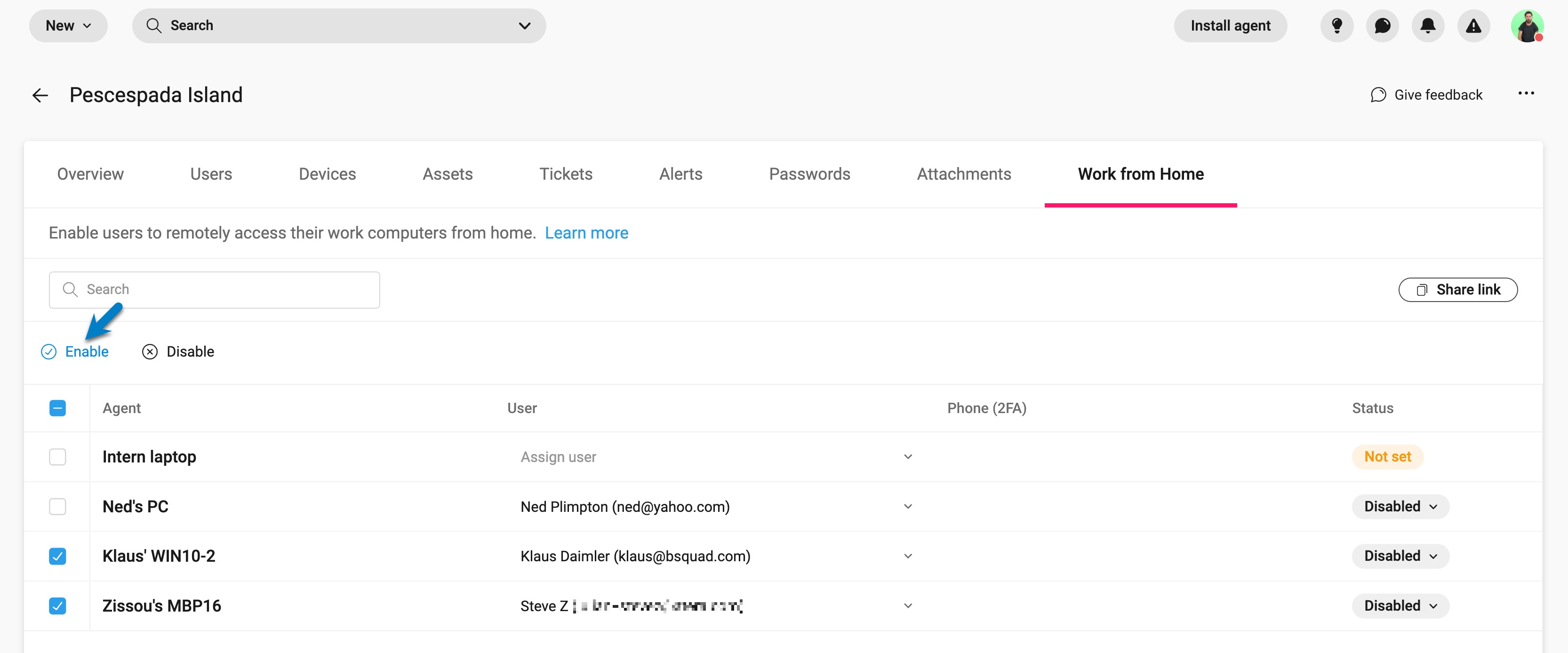Click the warning triangle icon
This screenshot has height=653, width=1568.
pos(1473,25)
